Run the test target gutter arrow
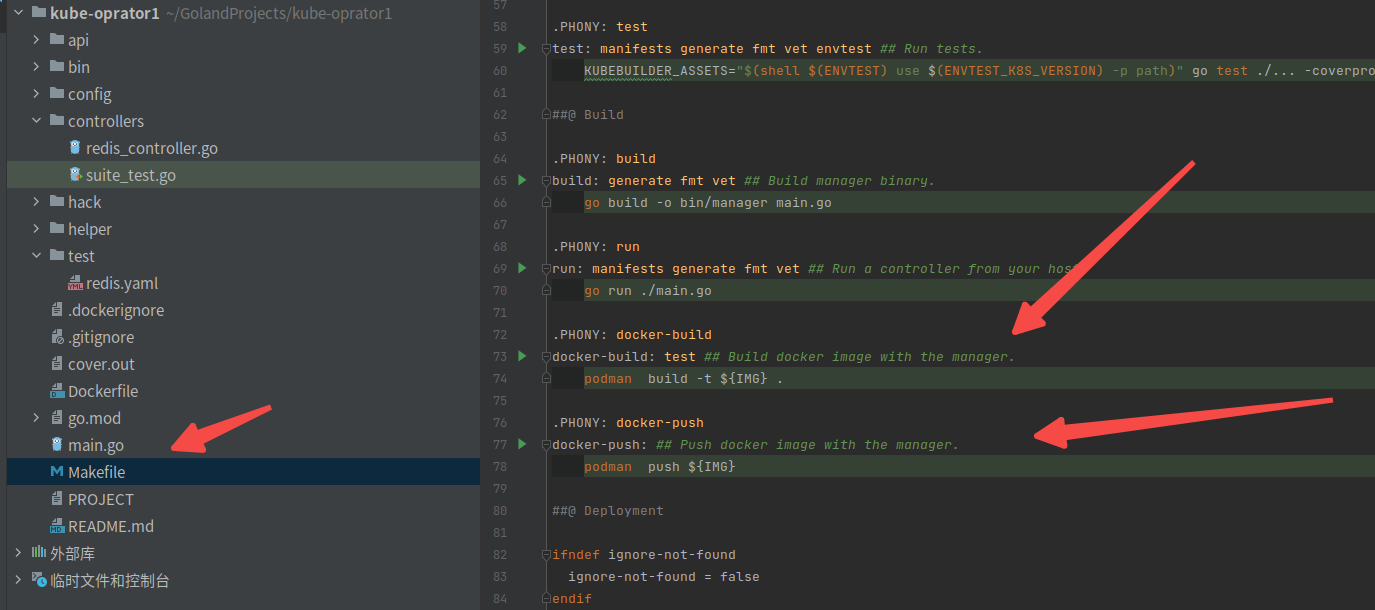Image resolution: width=1375 pixels, height=610 pixels. click(522, 48)
